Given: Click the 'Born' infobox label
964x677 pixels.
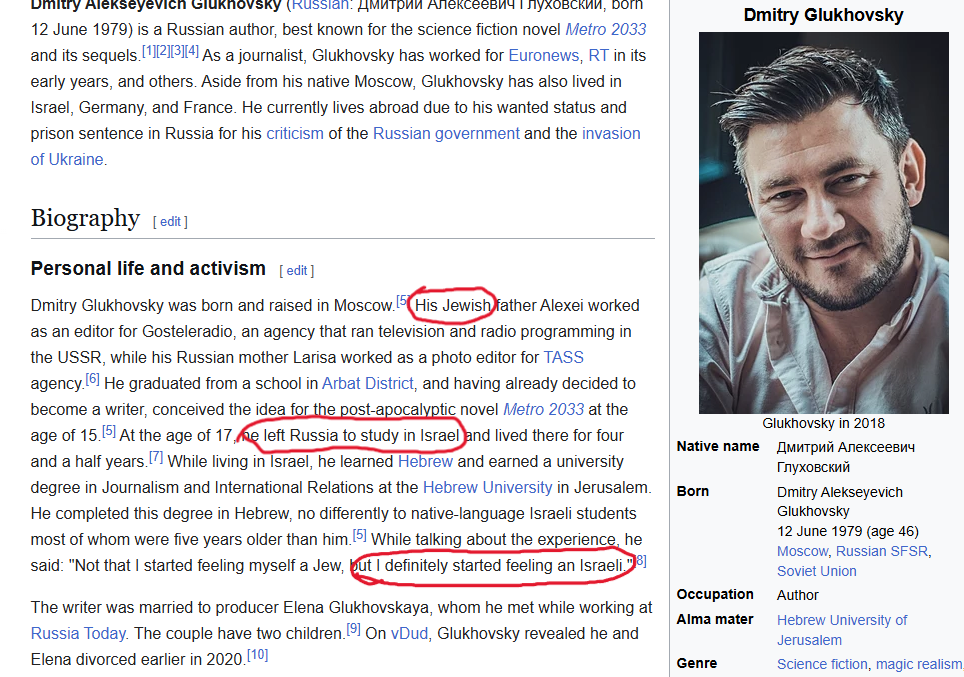Looking at the screenshot, I should coord(692,491).
